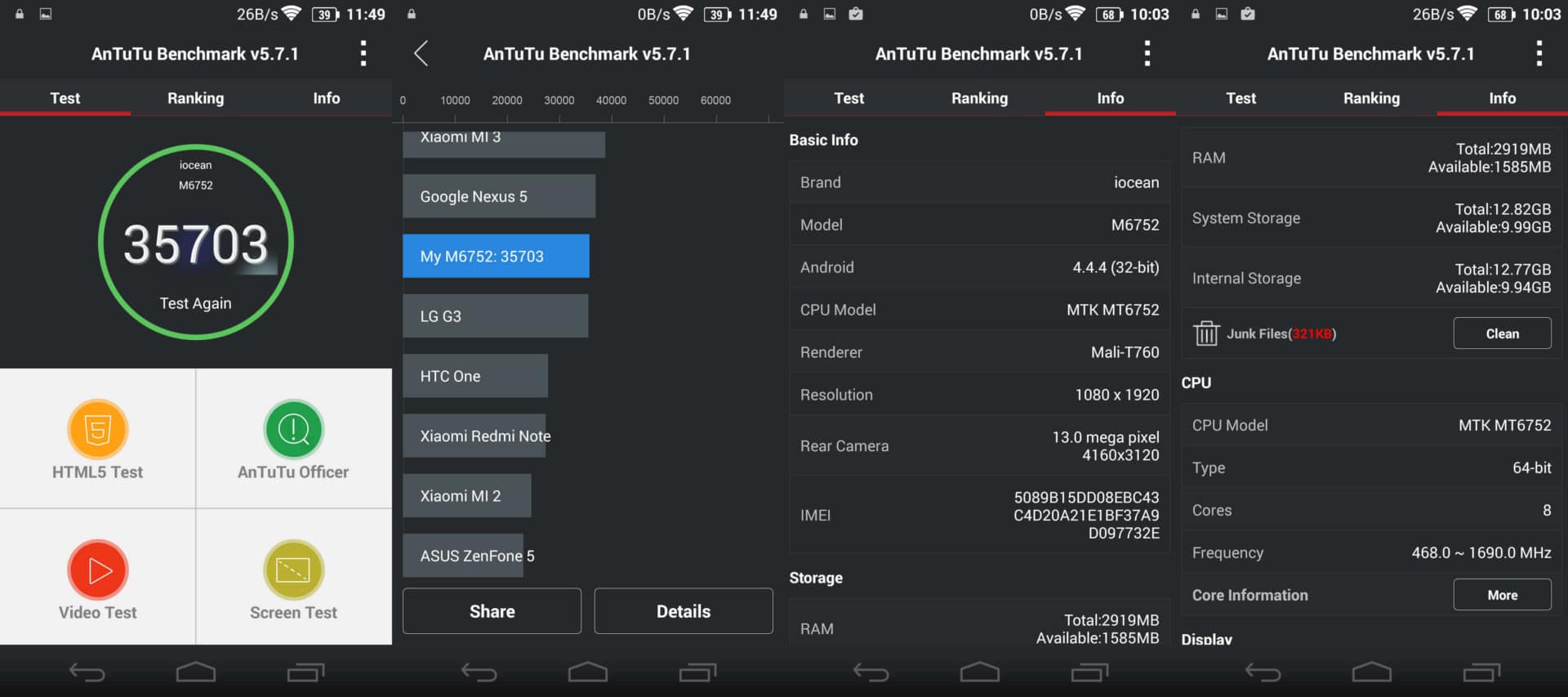1568x697 pixels.
Task: Tap the Google Nexus 5 ranking bar
Action: click(x=498, y=197)
